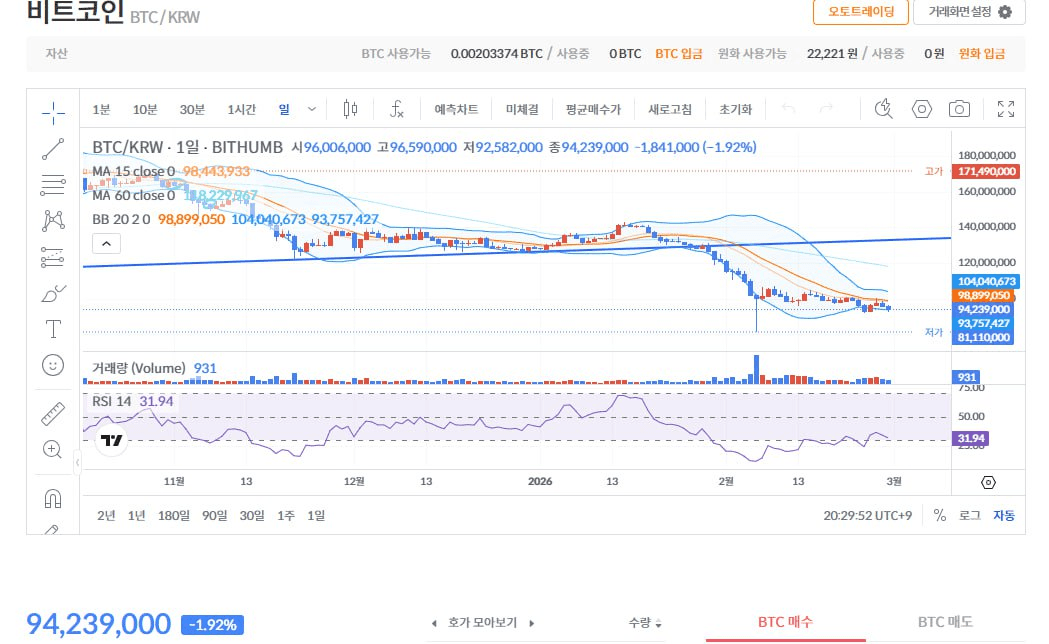Open the candle chart style dropdown
The height and width of the screenshot is (644, 1049).
[350, 108]
